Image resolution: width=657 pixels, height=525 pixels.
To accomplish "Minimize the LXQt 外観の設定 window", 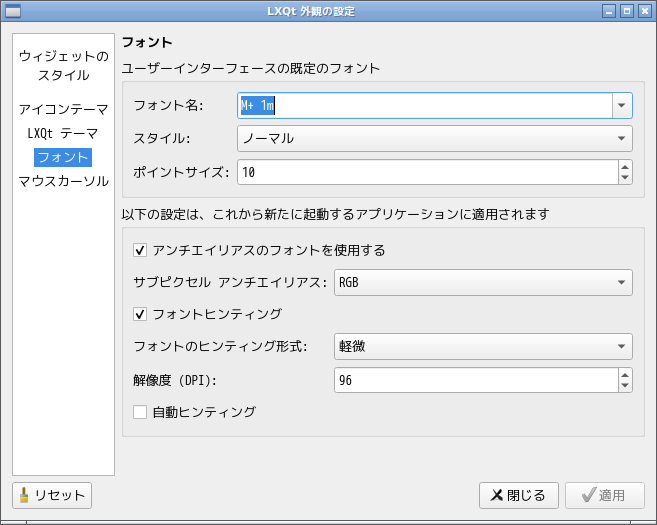I will 609,11.
